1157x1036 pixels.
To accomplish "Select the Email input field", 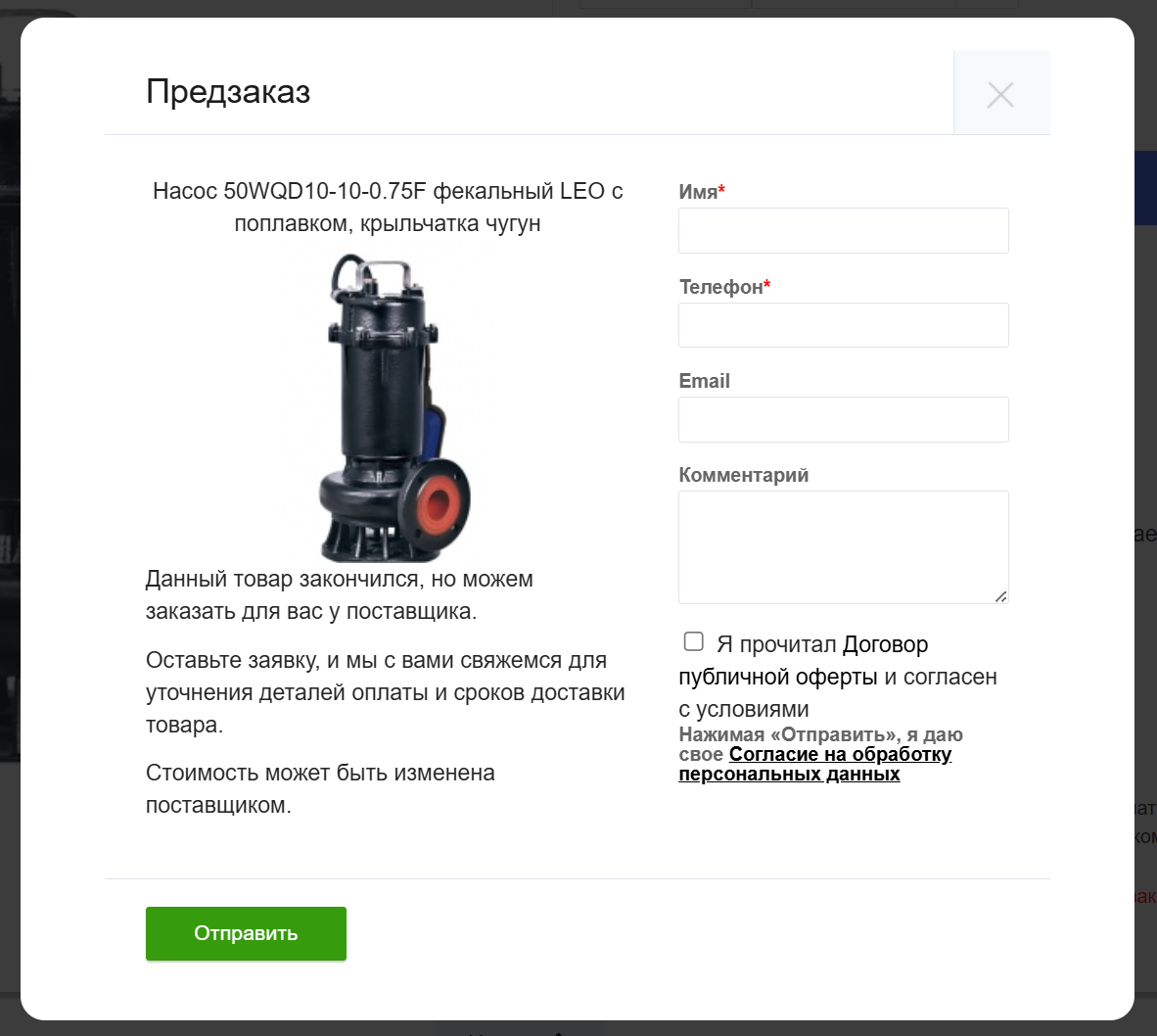I will 844,420.
